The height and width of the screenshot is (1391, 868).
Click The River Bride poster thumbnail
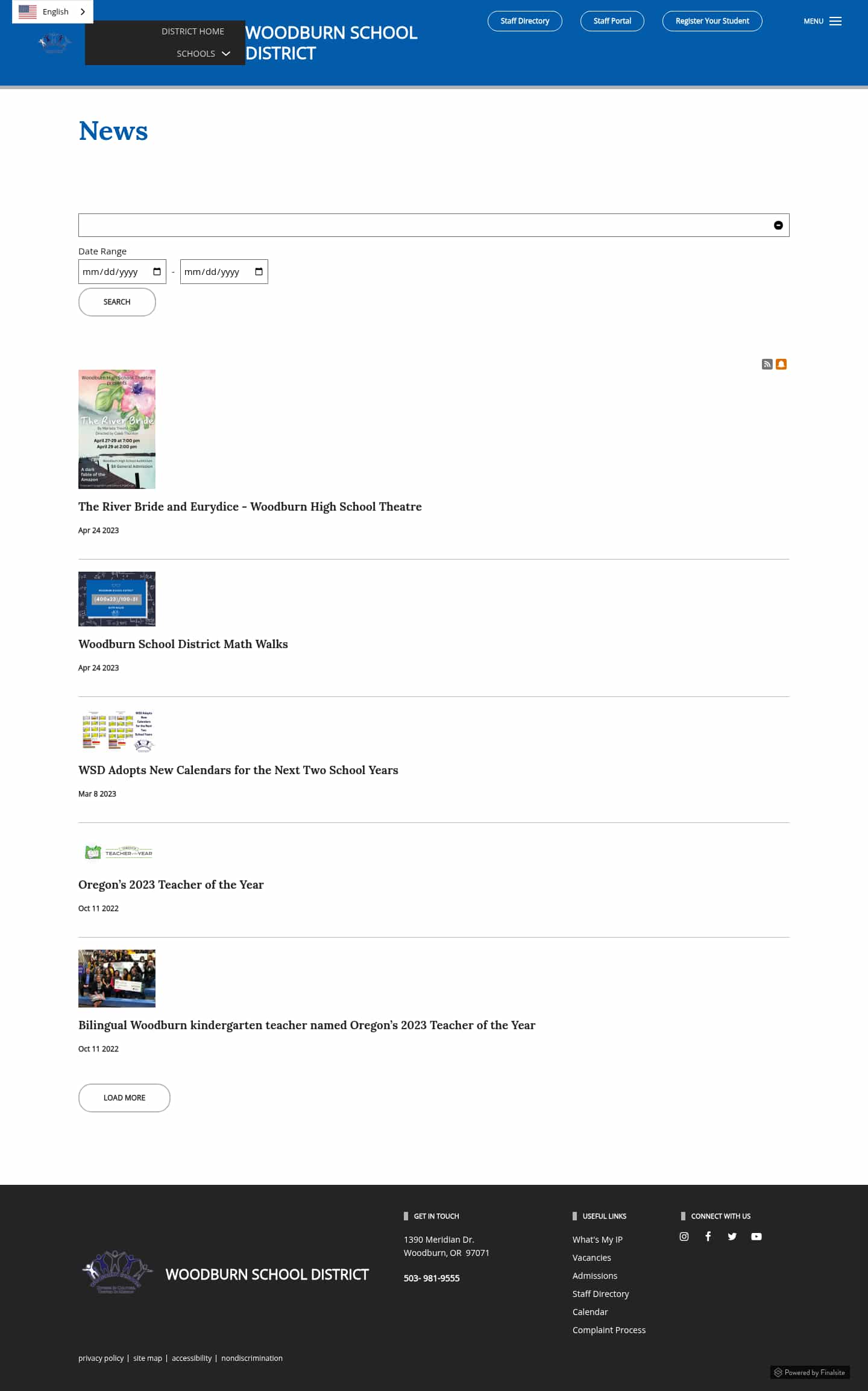(117, 429)
